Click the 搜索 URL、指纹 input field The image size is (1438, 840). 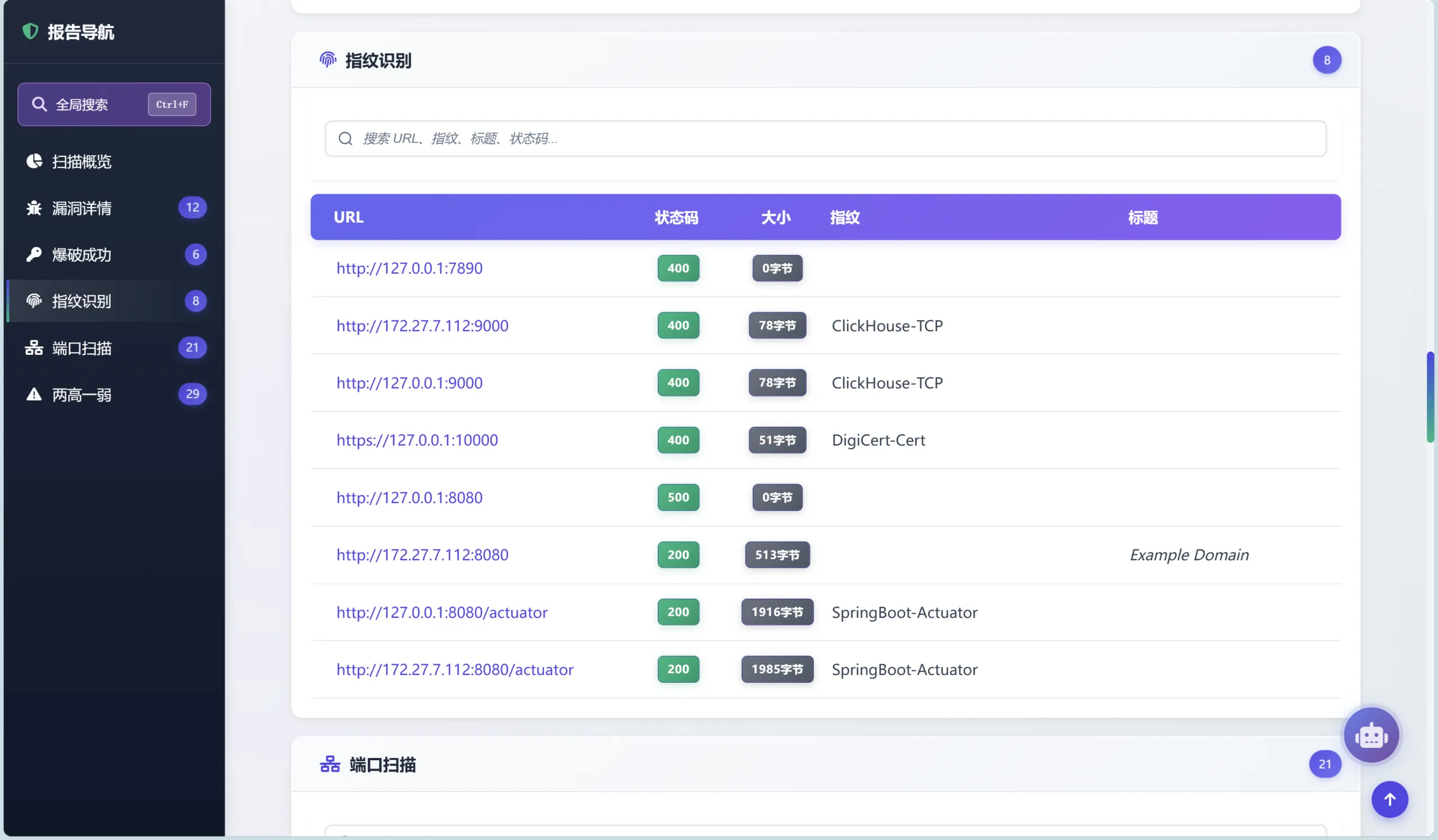[x=826, y=139]
